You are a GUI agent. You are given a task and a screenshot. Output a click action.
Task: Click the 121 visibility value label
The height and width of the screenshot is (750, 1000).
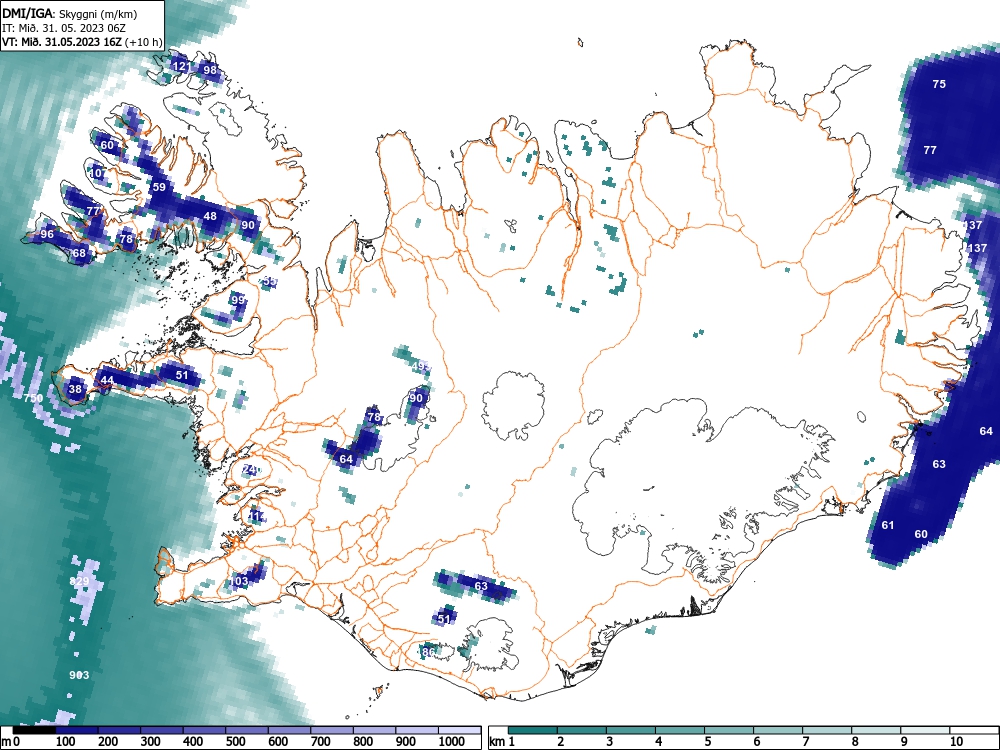(x=181, y=66)
